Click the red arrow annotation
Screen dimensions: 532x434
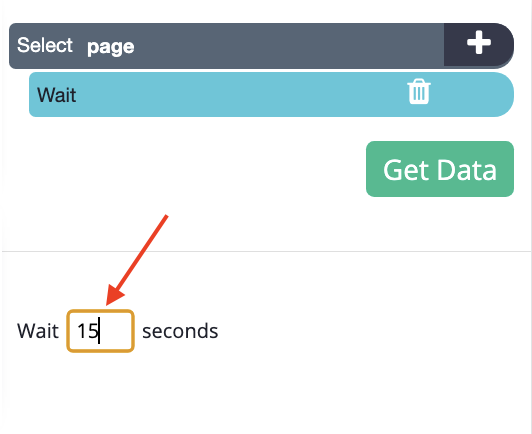[x=137, y=260]
